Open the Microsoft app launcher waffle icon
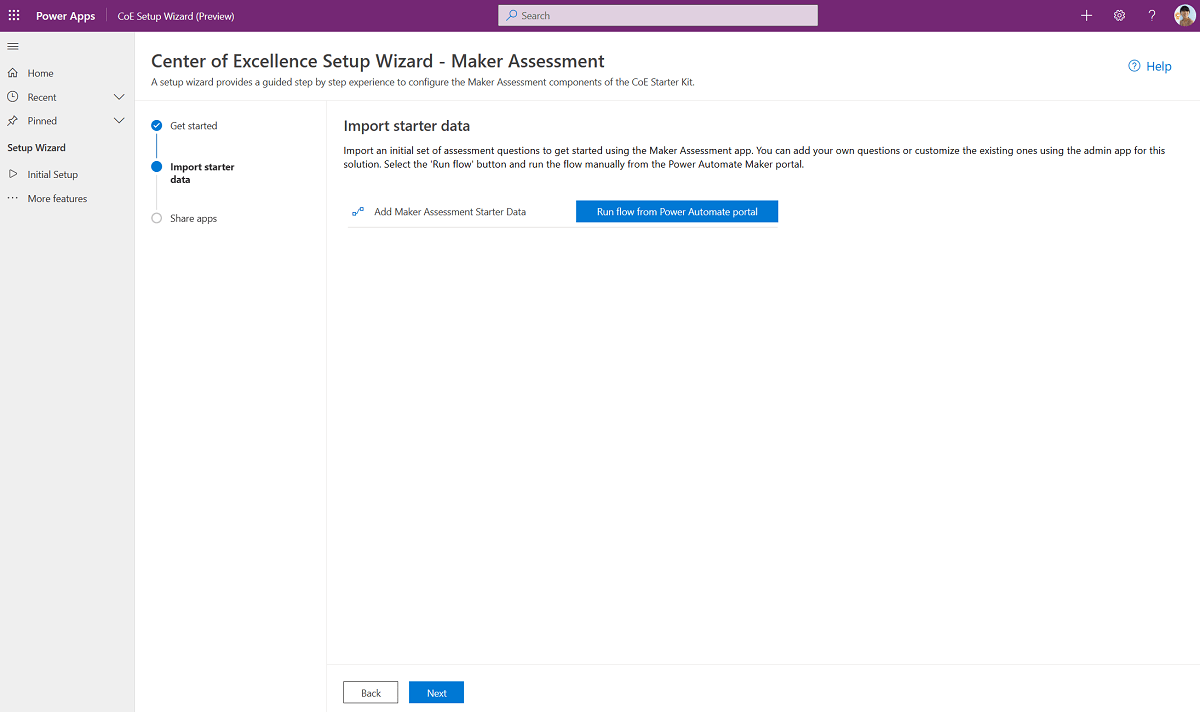1200x712 pixels. click(x=14, y=15)
